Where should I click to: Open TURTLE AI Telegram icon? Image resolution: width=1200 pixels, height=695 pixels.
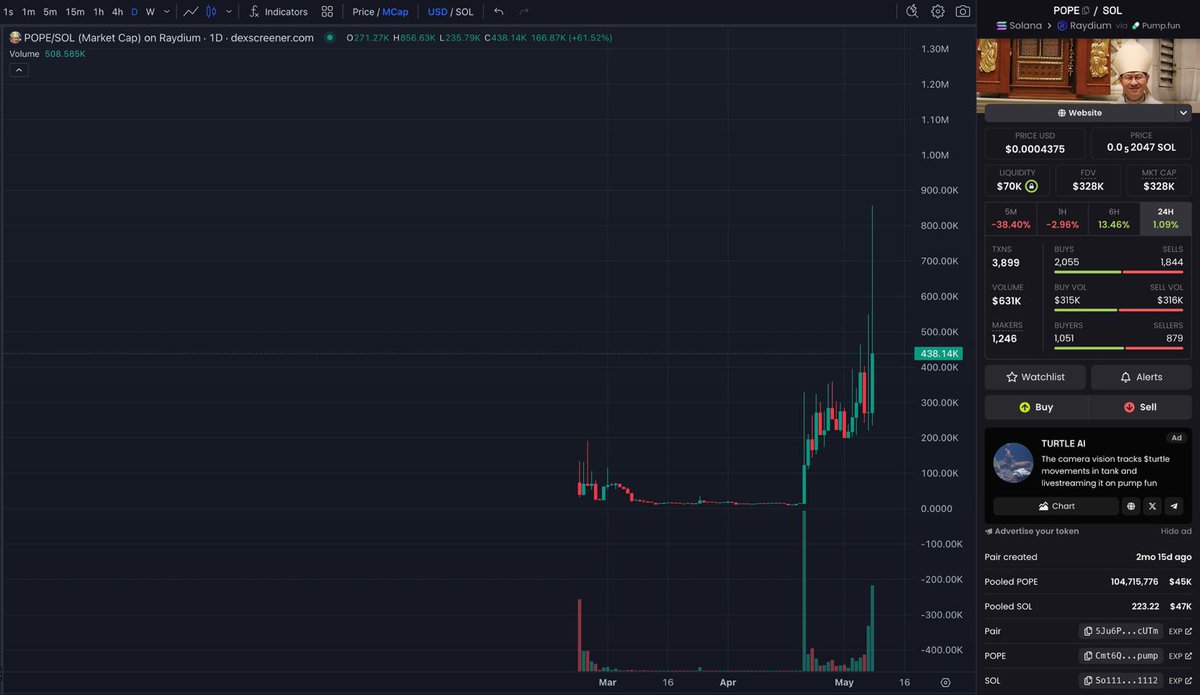(x=1175, y=506)
